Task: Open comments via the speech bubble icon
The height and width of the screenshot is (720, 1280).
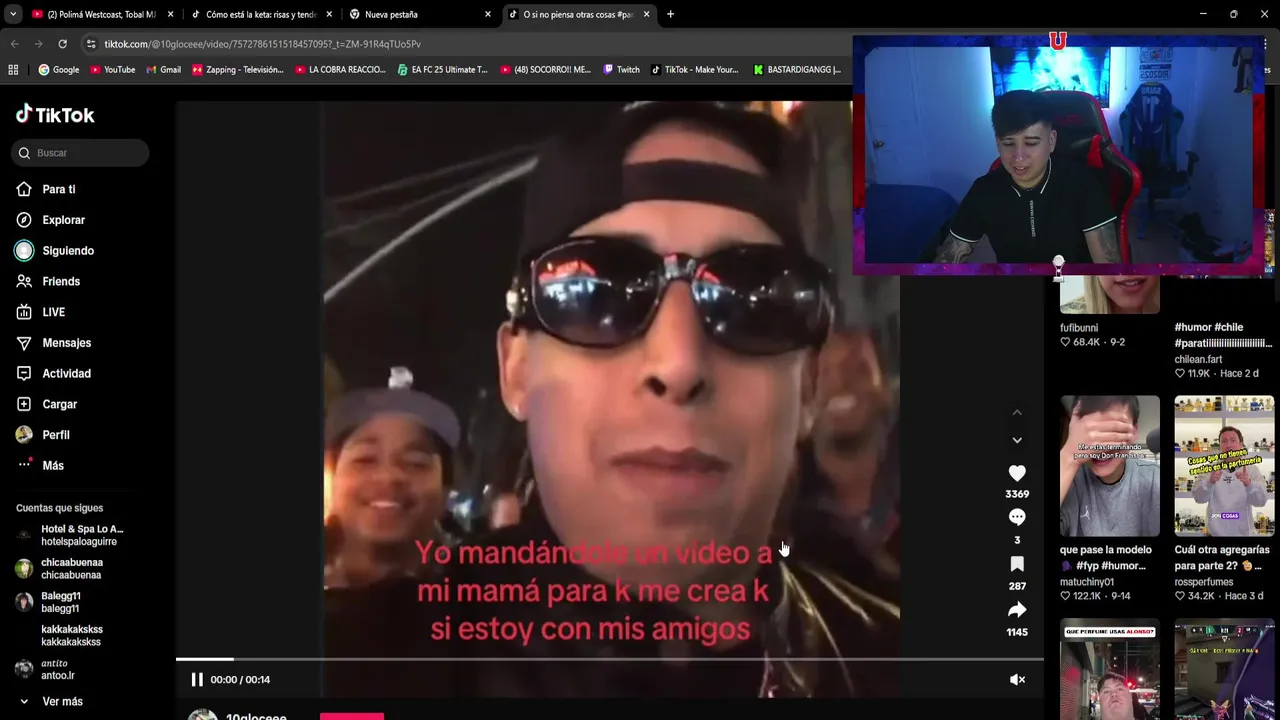Action: coord(1017,517)
